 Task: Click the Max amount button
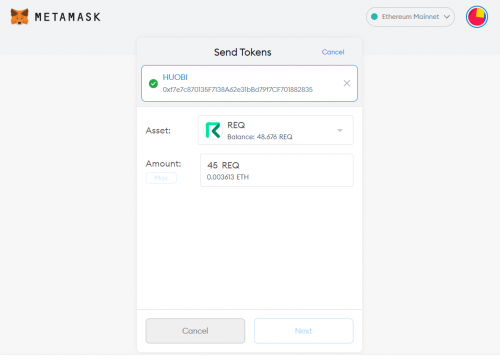point(161,178)
